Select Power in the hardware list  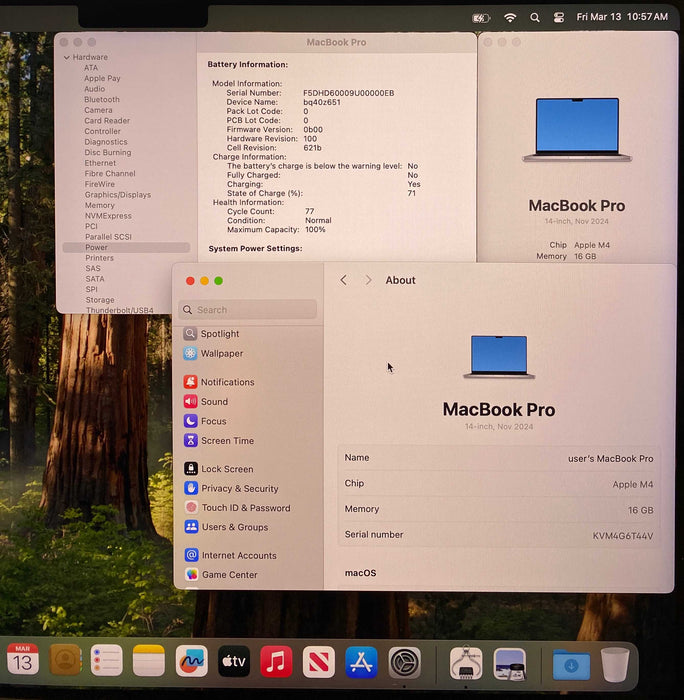pos(126,247)
